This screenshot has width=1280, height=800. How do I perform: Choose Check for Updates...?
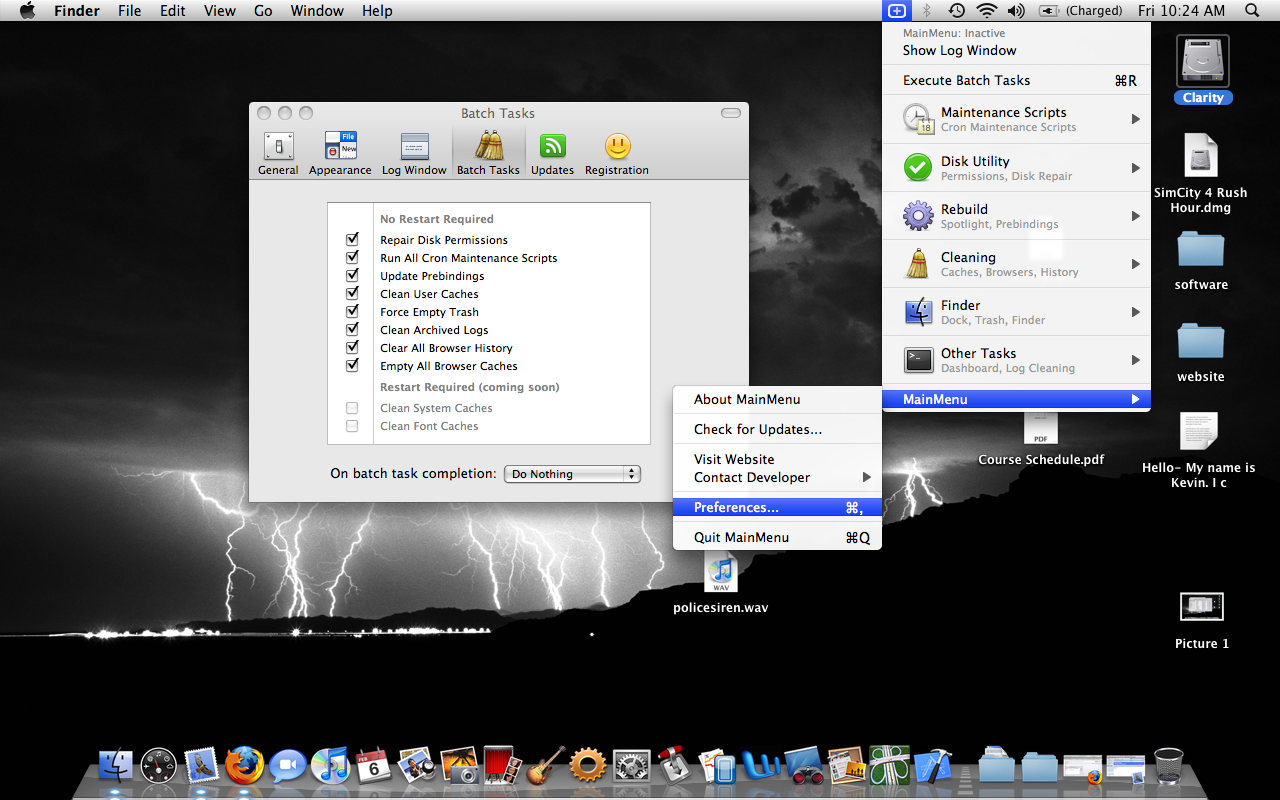tap(777, 429)
